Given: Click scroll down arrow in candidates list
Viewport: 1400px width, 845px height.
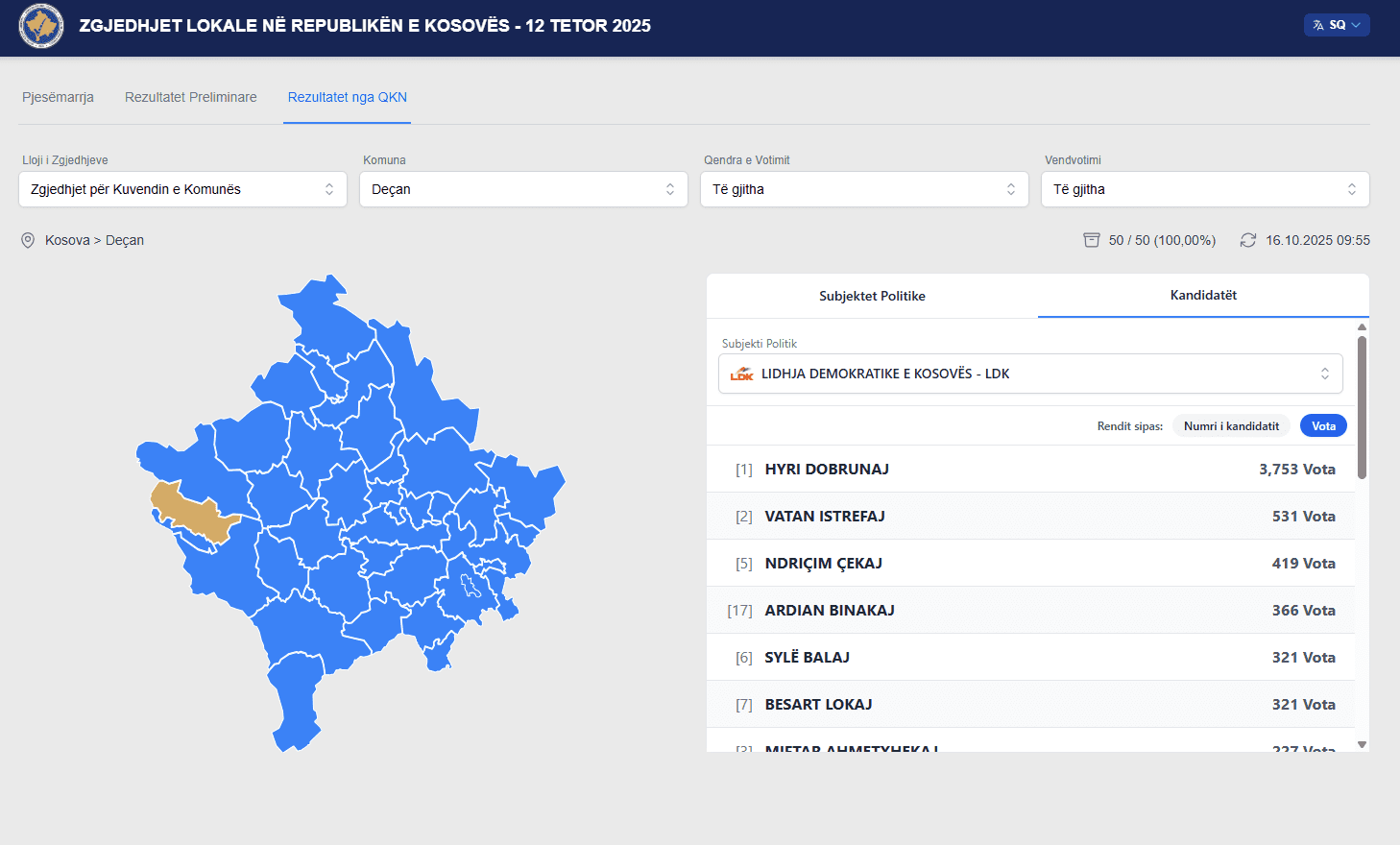Looking at the screenshot, I should (1362, 744).
